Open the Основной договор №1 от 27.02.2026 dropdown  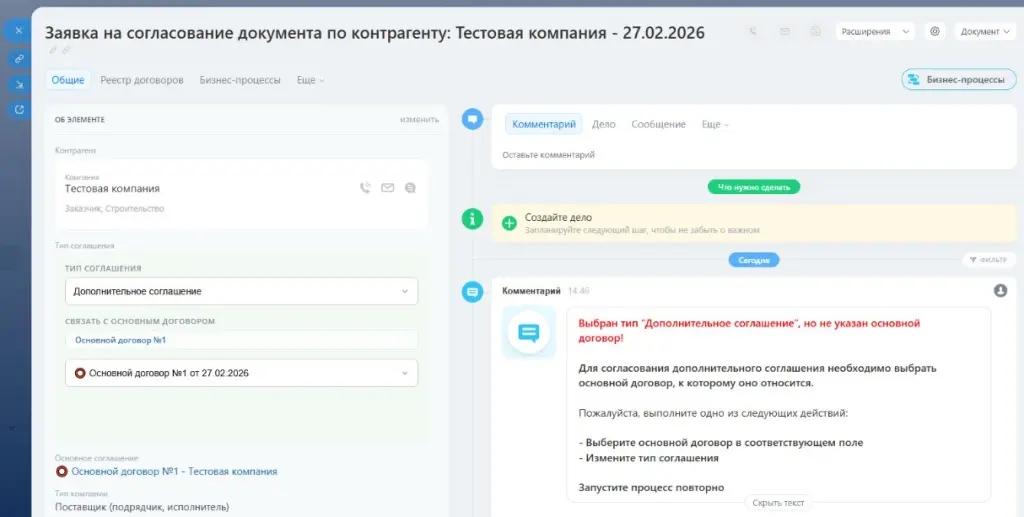pyautogui.click(x=241, y=373)
